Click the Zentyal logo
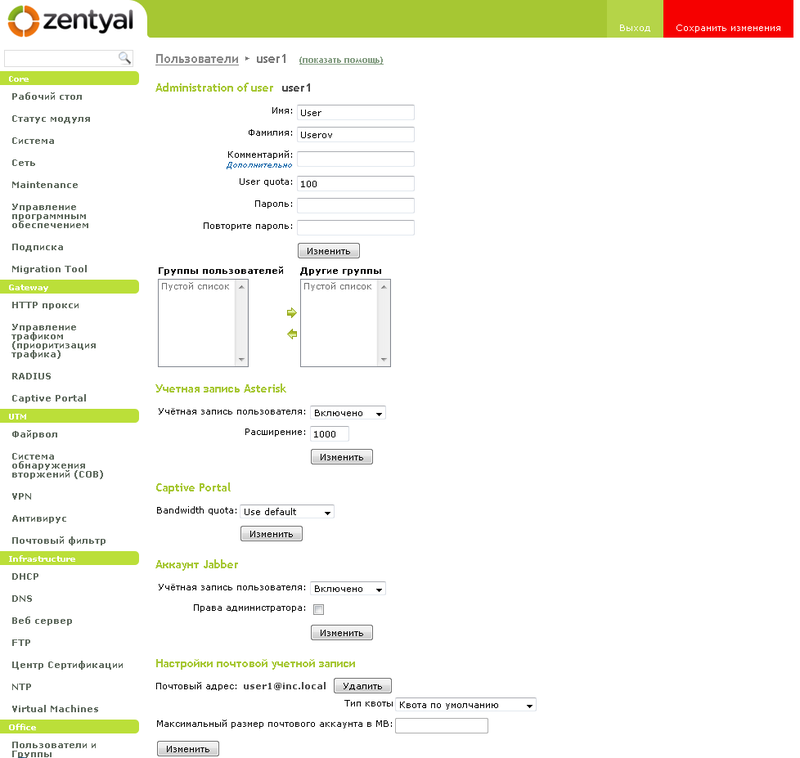 pyautogui.click(x=70, y=21)
